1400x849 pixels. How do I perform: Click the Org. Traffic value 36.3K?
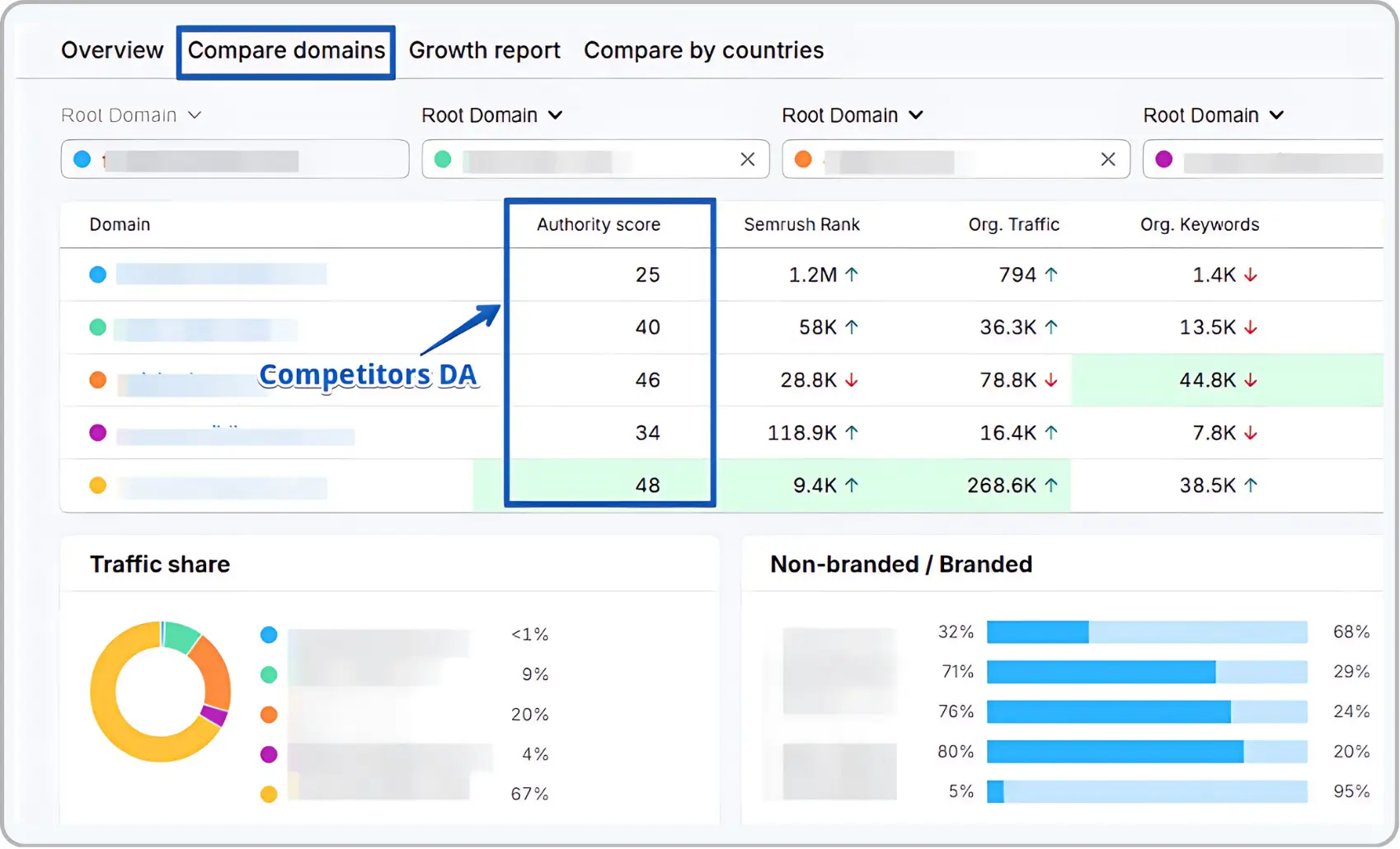(x=1008, y=327)
